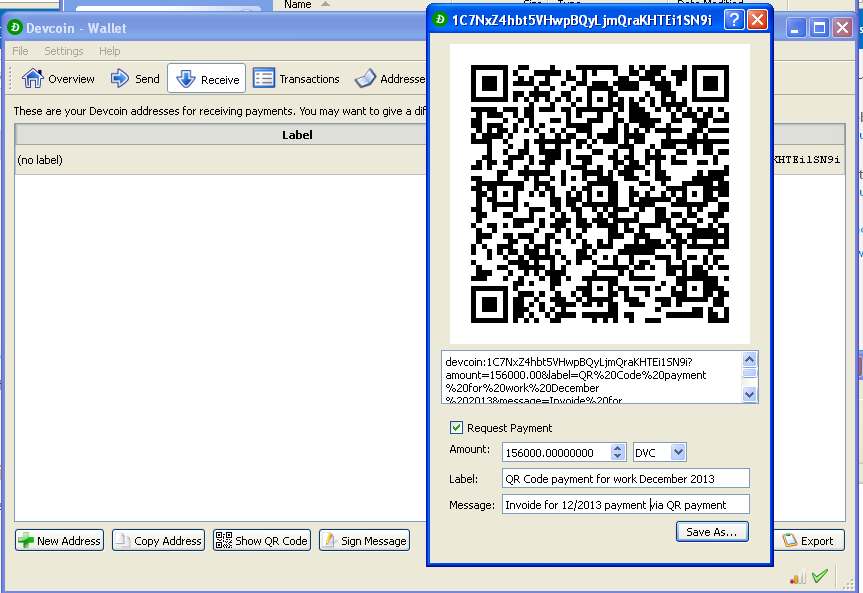The width and height of the screenshot is (863, 593).
Task: Click the green sync checkmark status icon
Action: [x=820, y=576]
